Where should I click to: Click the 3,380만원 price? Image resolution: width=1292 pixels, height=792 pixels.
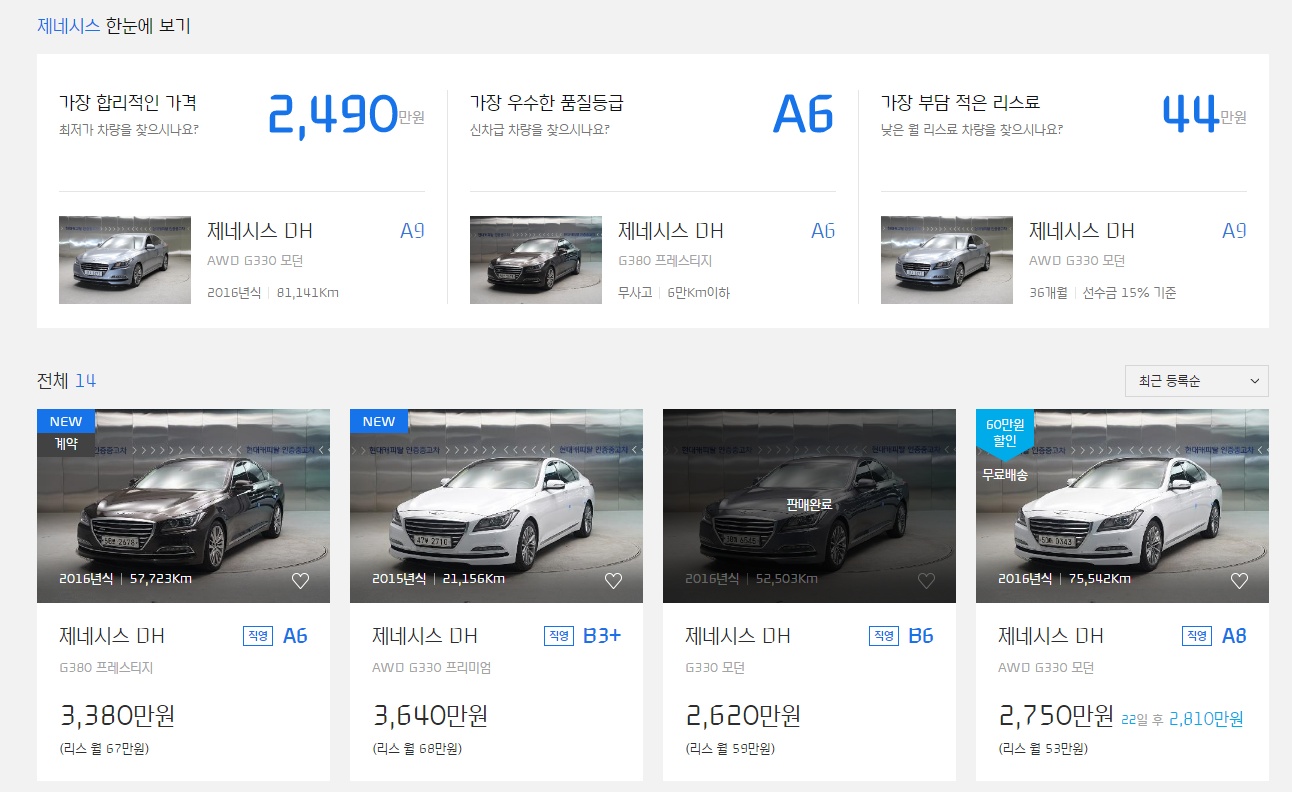tap(117, 716)
